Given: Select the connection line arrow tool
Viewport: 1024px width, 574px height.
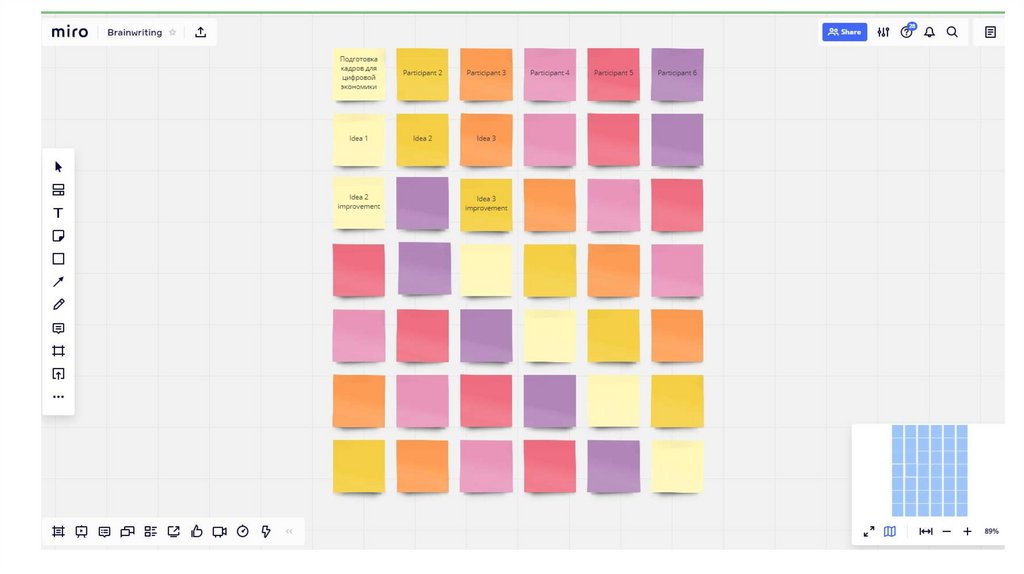Looking at the screenshot, I should click(58, 282).
